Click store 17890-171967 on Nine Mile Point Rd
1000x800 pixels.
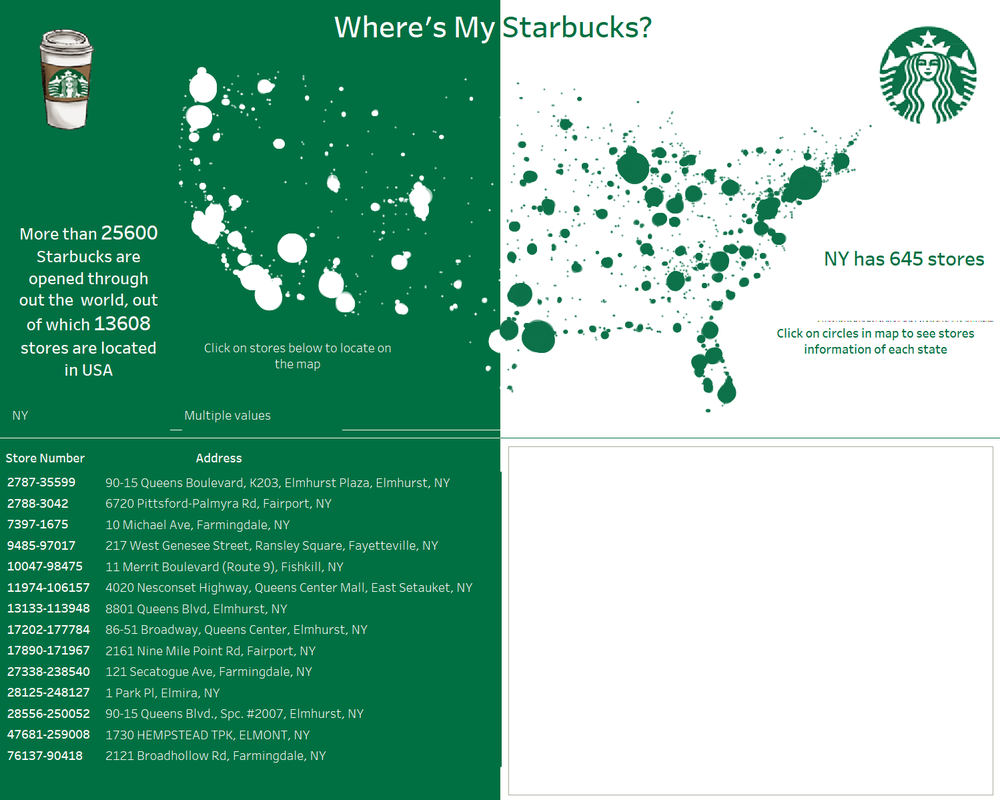tap(48, 650)
